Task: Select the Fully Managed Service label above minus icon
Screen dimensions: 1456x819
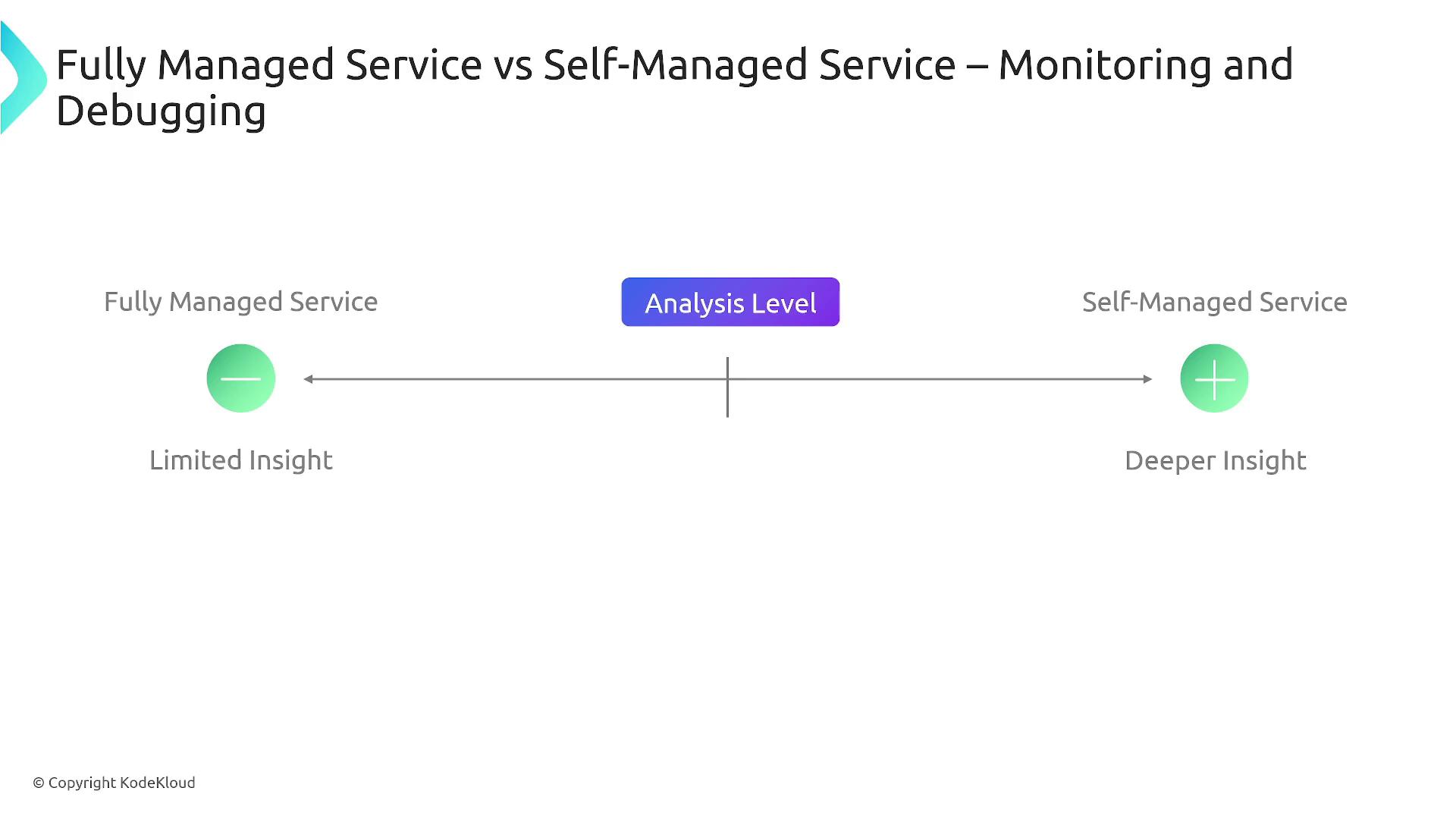Action: [x=240, y=302]
